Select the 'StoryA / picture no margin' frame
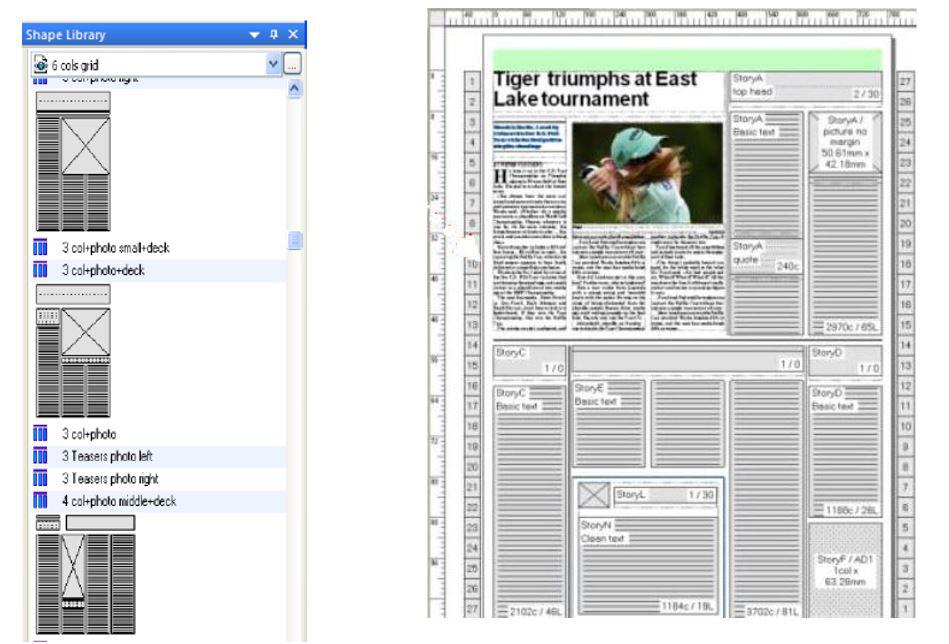The image size is (949, 644). point(845,142)
